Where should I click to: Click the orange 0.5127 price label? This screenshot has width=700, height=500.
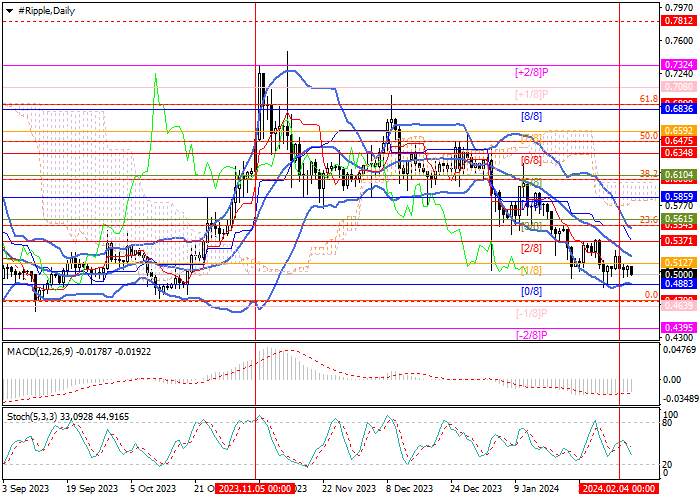point(679,262)
